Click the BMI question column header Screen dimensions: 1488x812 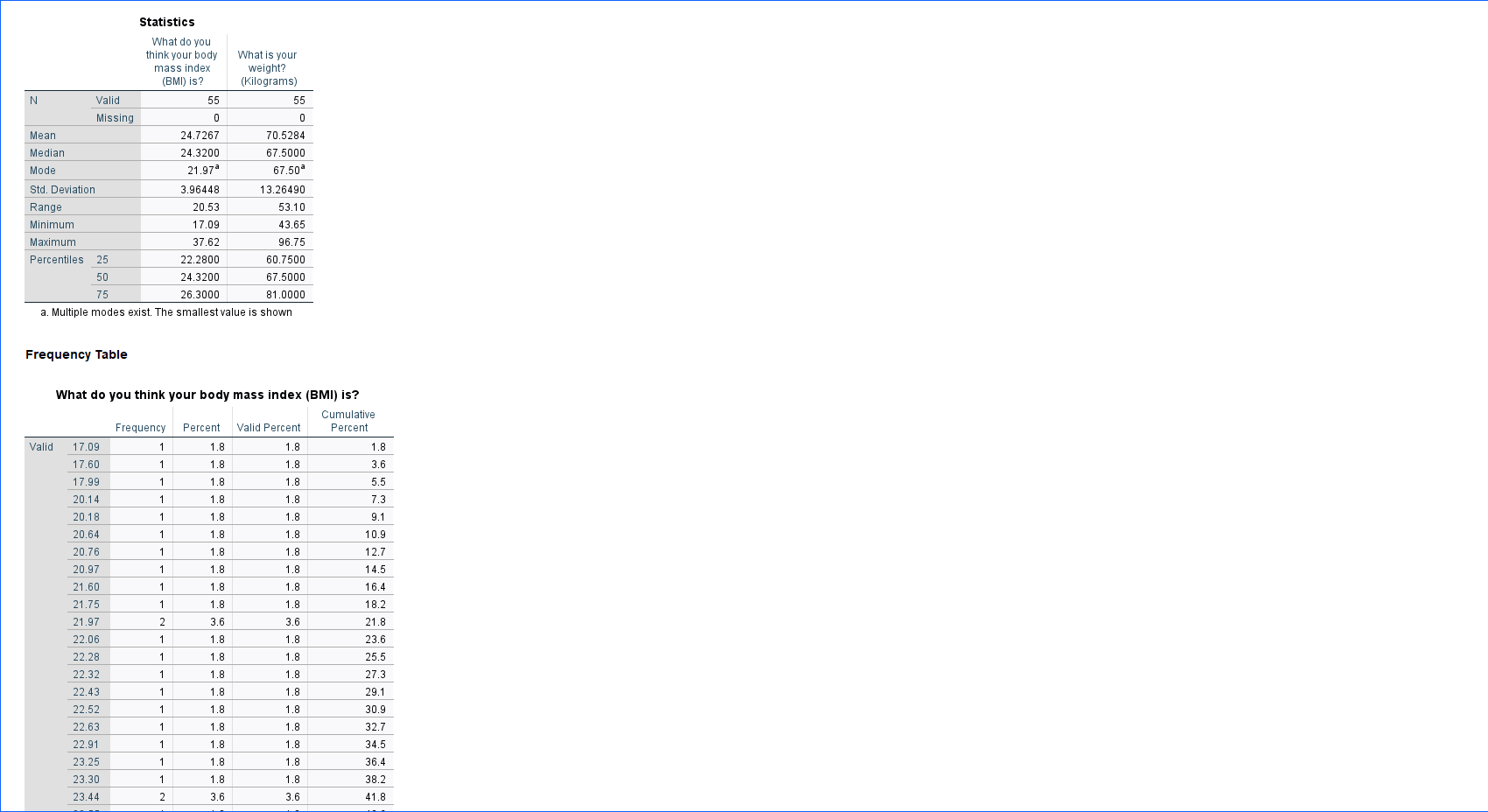coord(181,61)
